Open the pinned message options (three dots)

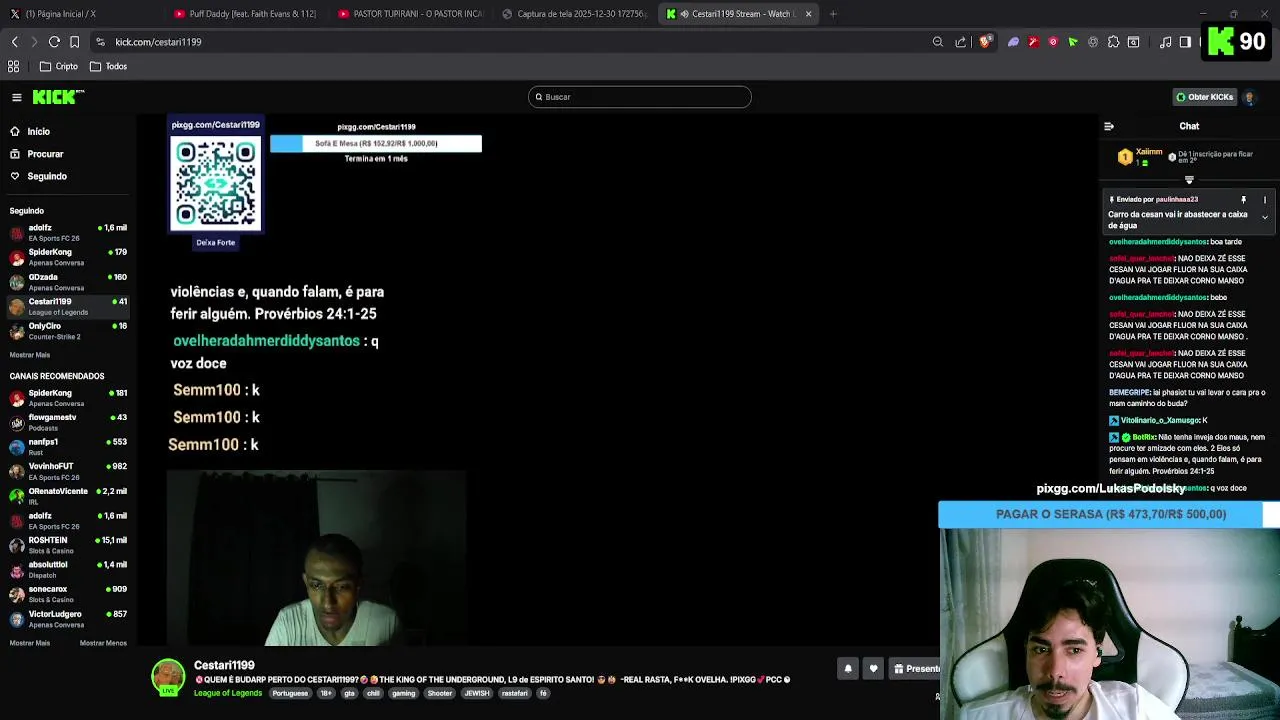coord(1265,200)
